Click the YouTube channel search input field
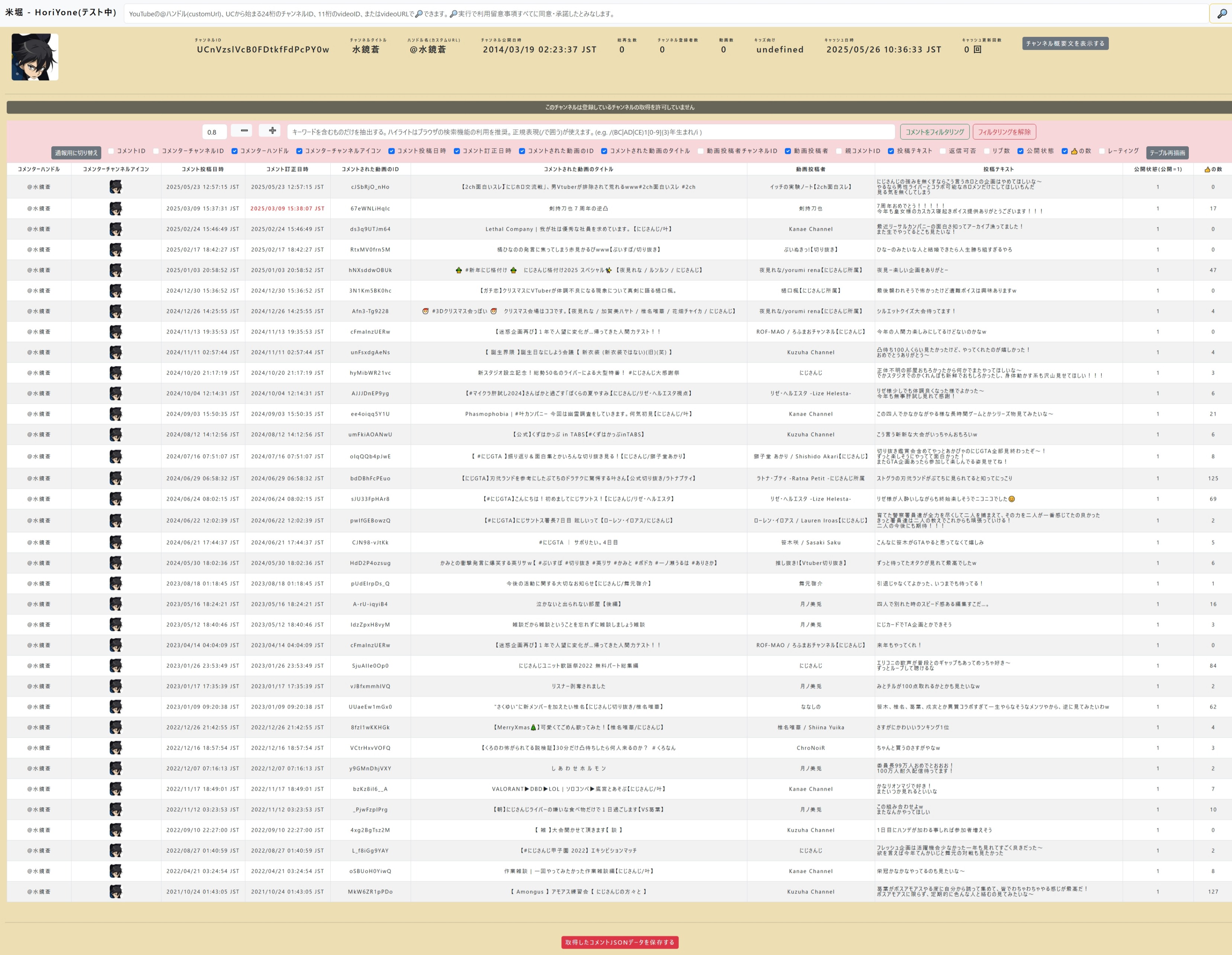This screenshot has width=1232, height=955. pyautogui.click(x=666, y=13)
